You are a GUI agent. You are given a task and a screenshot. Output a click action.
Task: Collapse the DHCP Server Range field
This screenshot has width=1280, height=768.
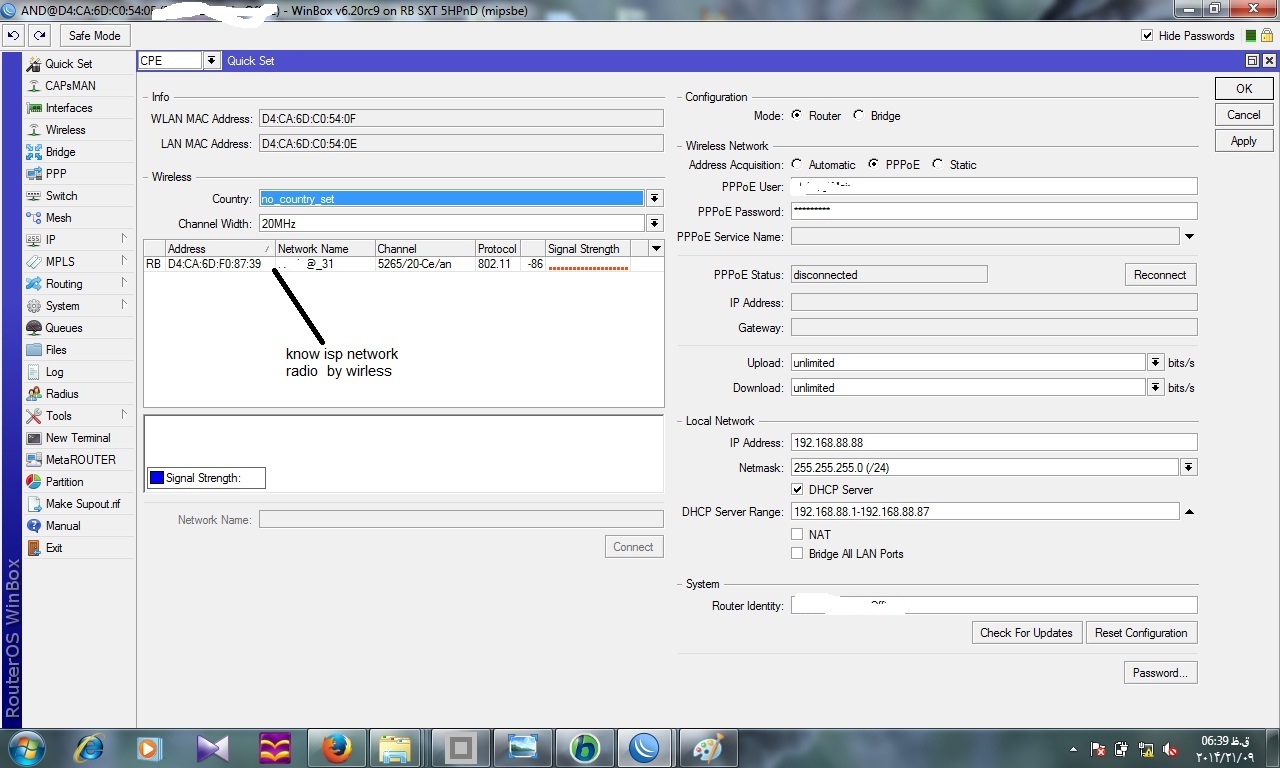[x=1189, y=512]
